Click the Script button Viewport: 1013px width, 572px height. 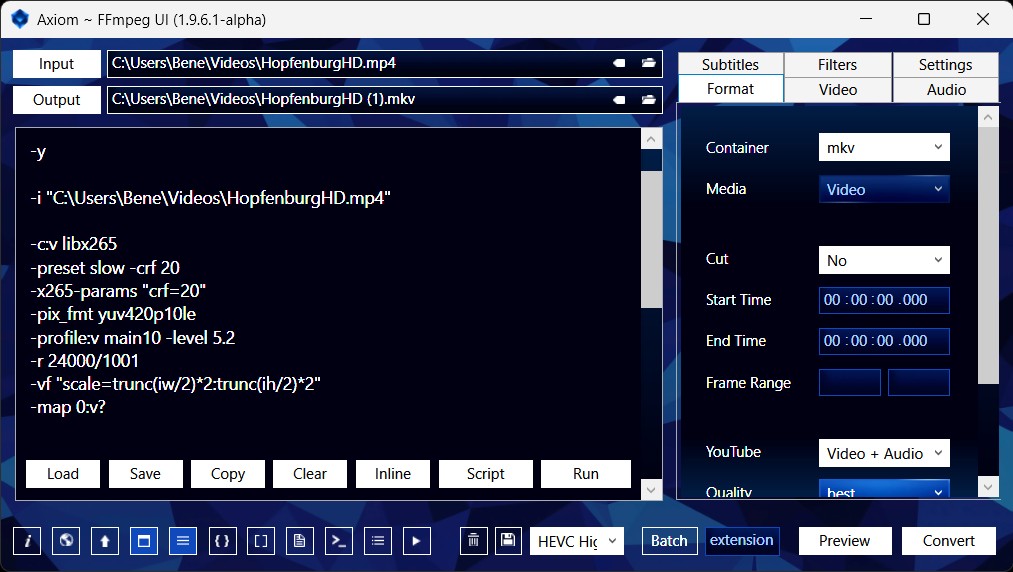485,474
